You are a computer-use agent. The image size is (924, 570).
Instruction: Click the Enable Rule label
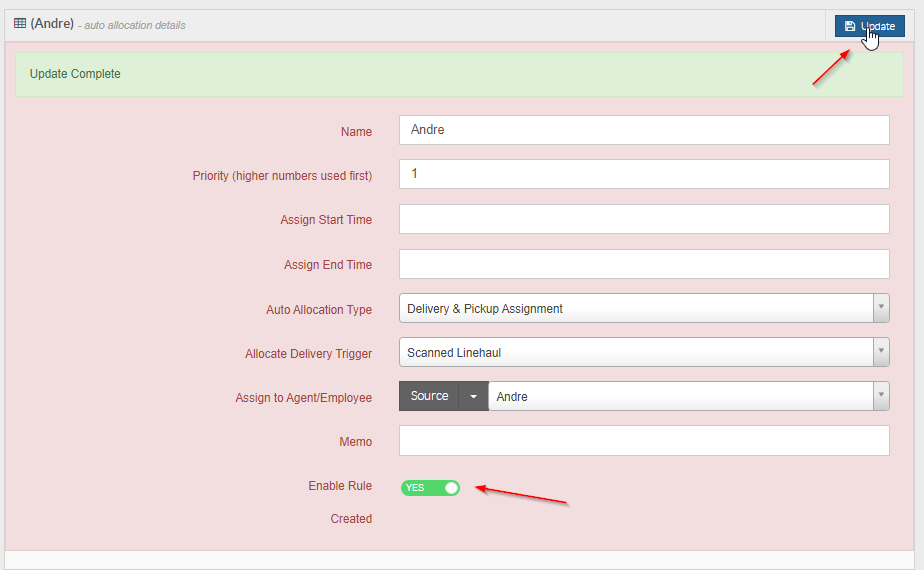click(x=340, y=486)
